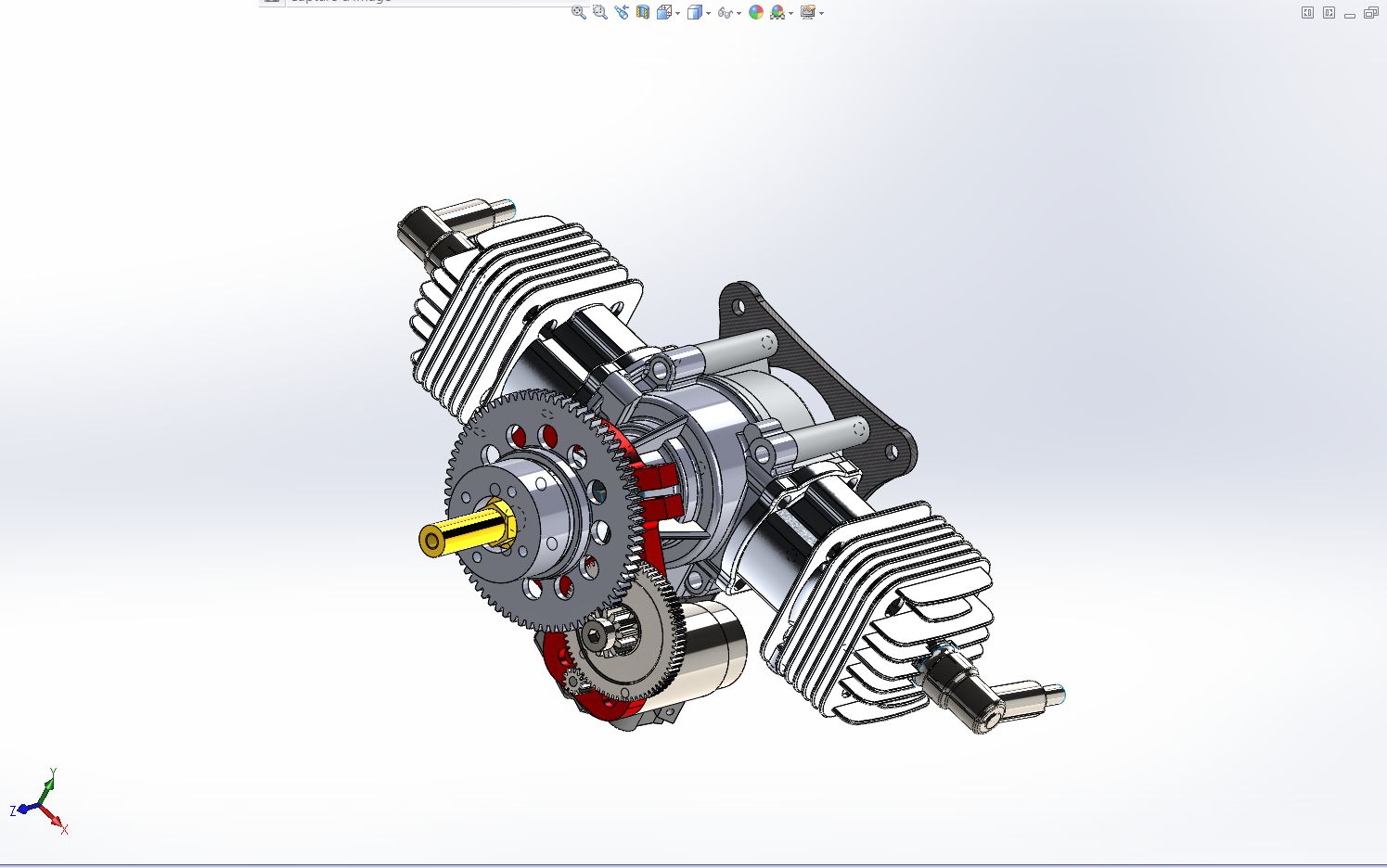Expand the Display Style dropdown arrow

(x=709, y=13)
